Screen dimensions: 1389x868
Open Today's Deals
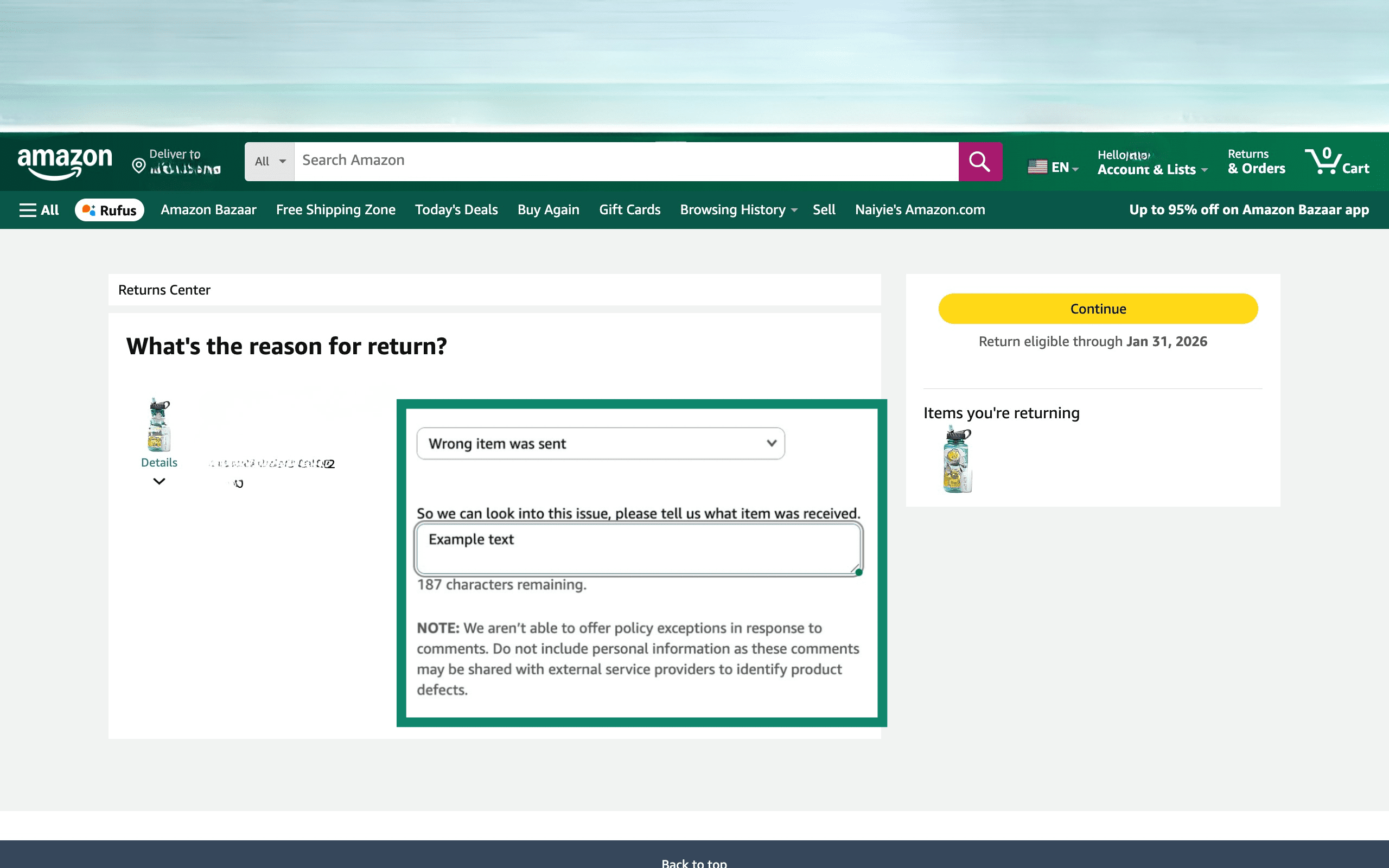tap(456, 209)
